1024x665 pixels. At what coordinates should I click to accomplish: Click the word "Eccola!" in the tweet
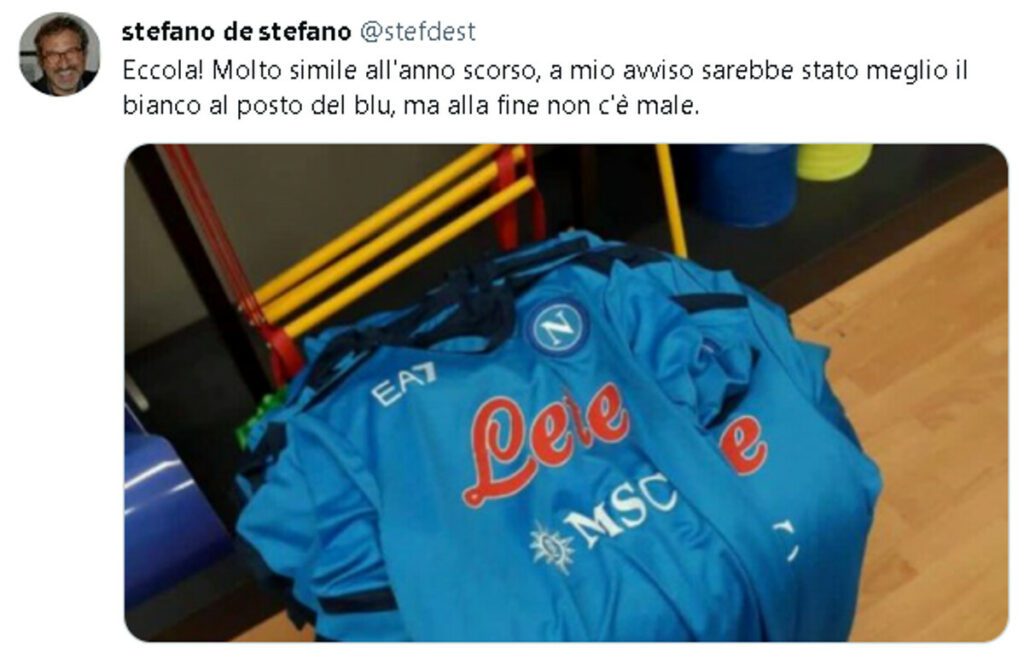(163, 70)
